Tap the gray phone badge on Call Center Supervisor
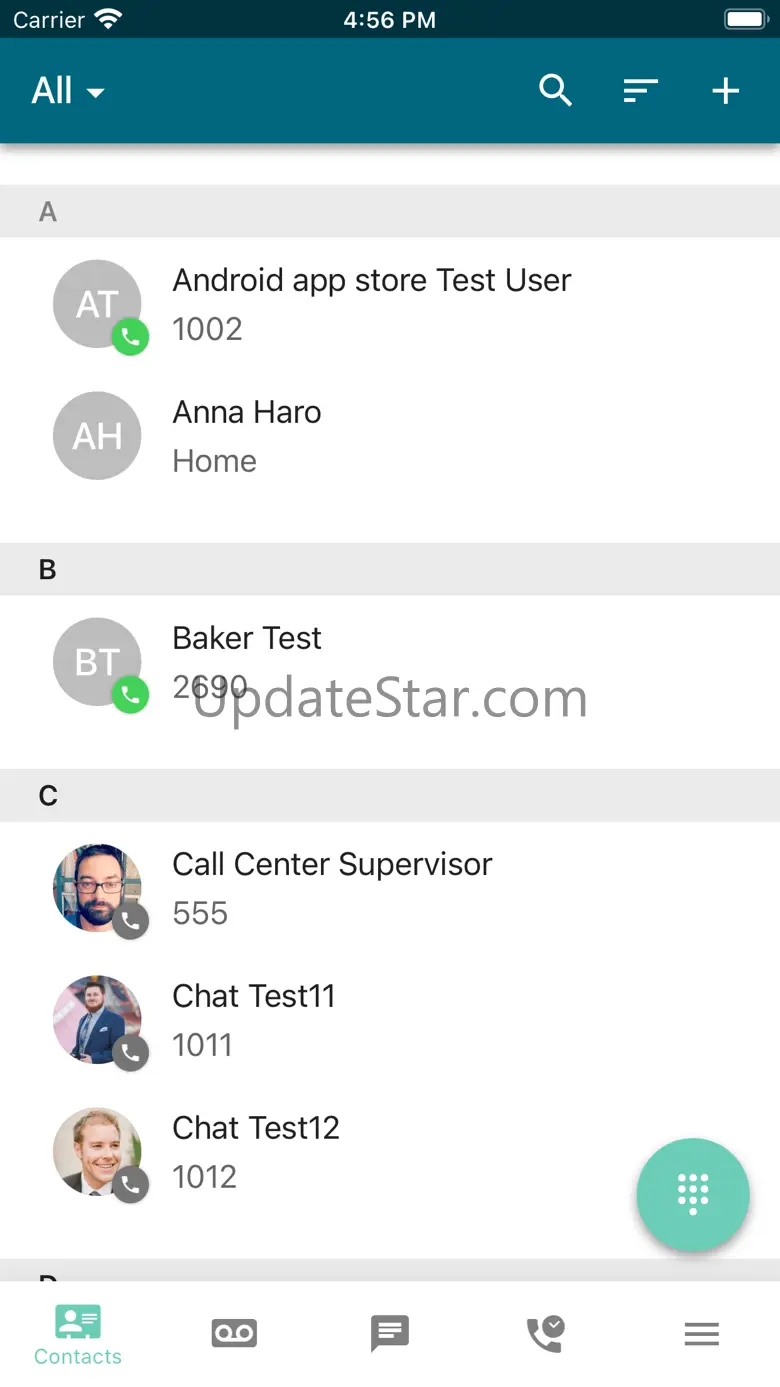 click(x=130, y=921)
